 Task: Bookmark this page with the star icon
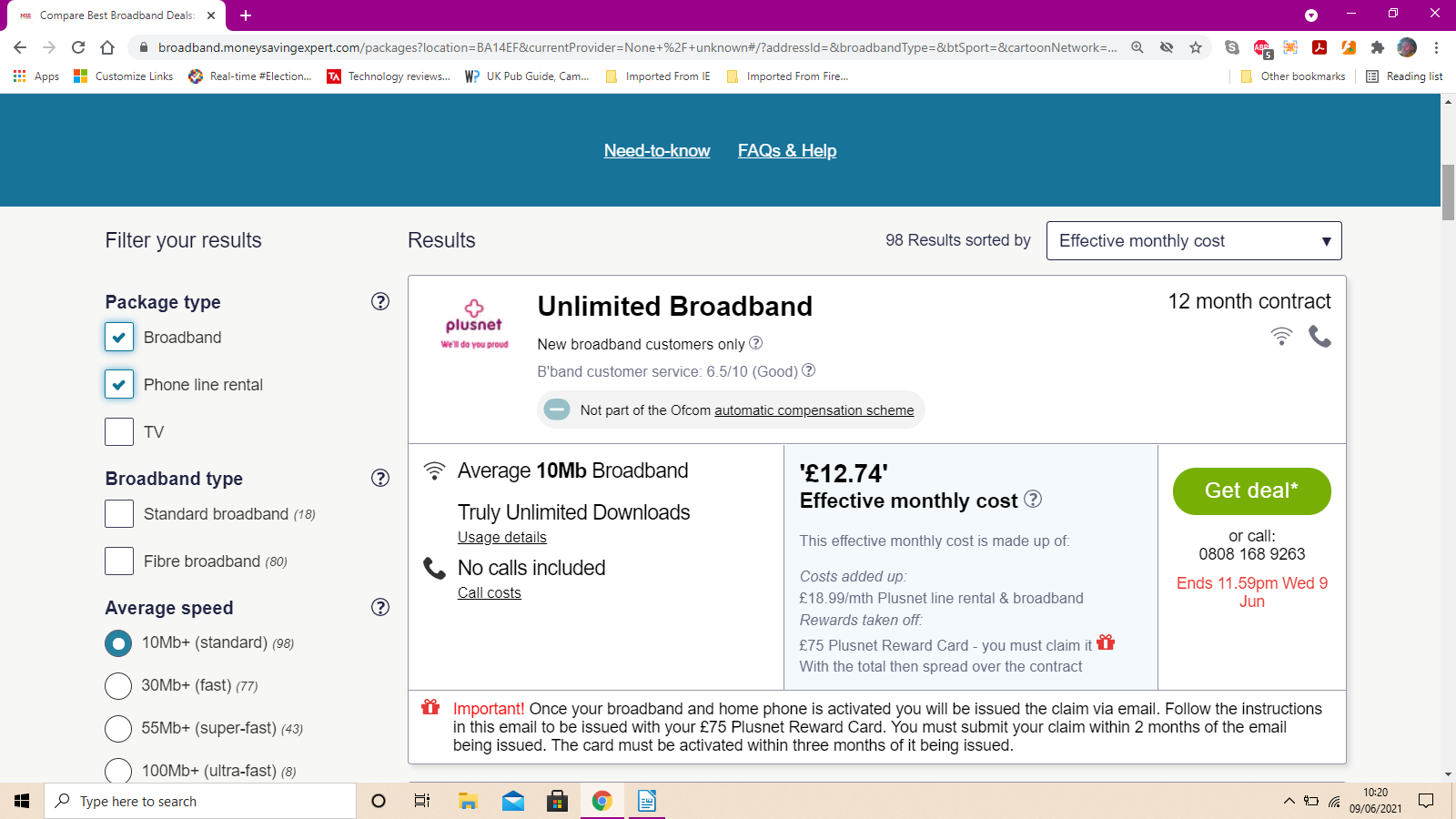1196,47
